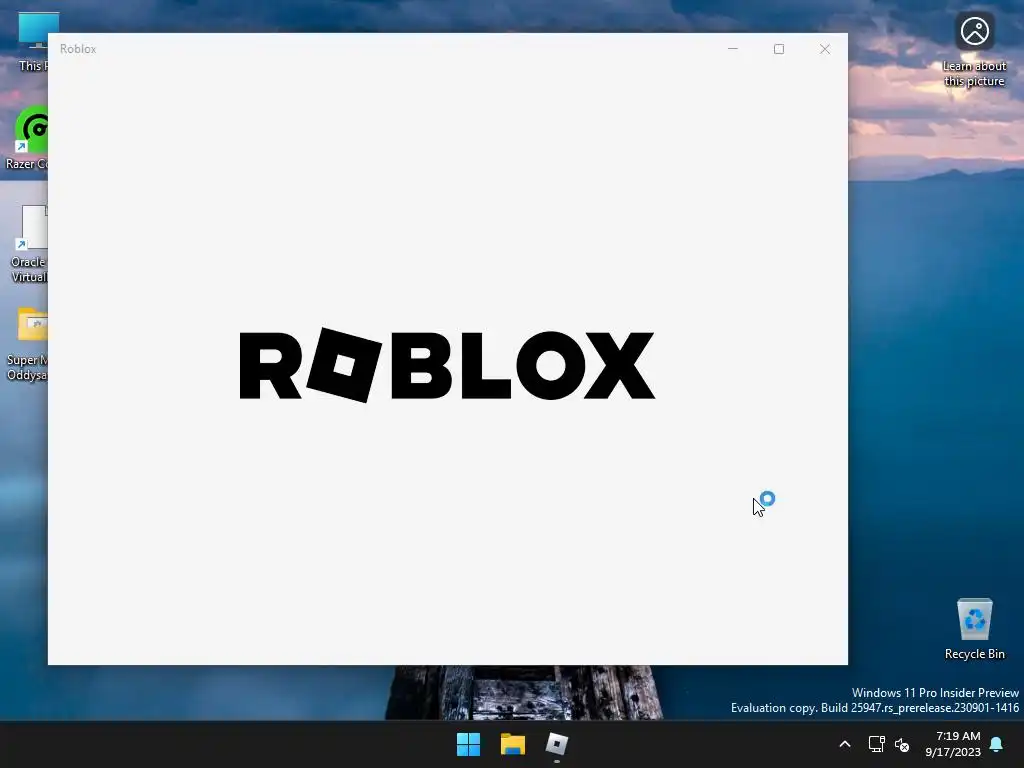Close the Roblox window
Viewport: 1024px width, 768px height.
pos(825,49)
